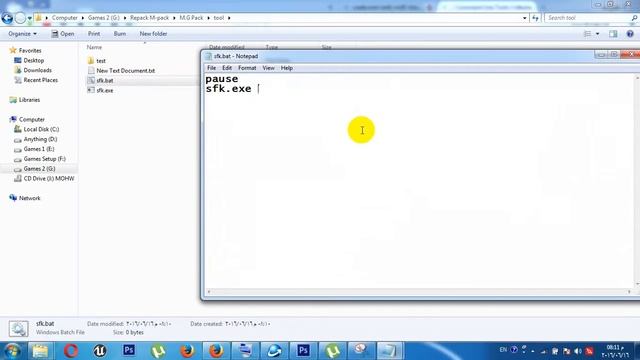Open CD Drive (I:) MOHW
Viewport: 640px width, 360px height.
click(49, 178)
